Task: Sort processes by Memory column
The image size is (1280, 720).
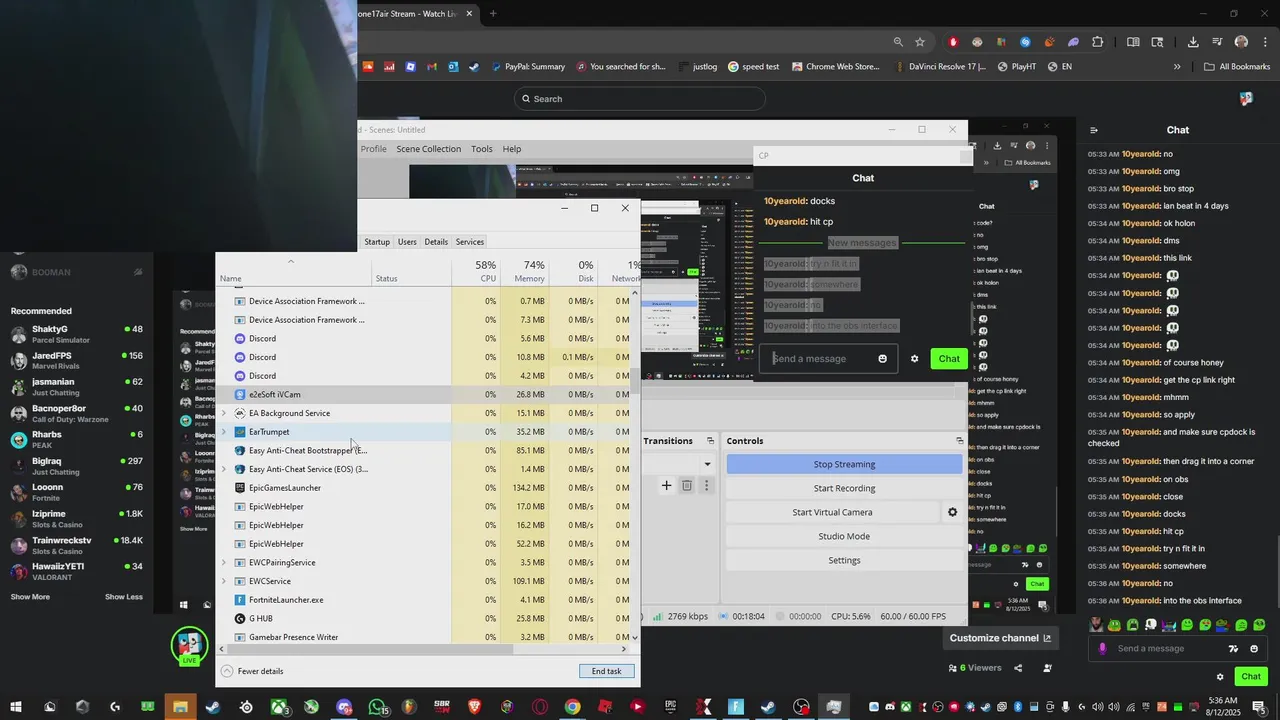Action: coord(524,271)
